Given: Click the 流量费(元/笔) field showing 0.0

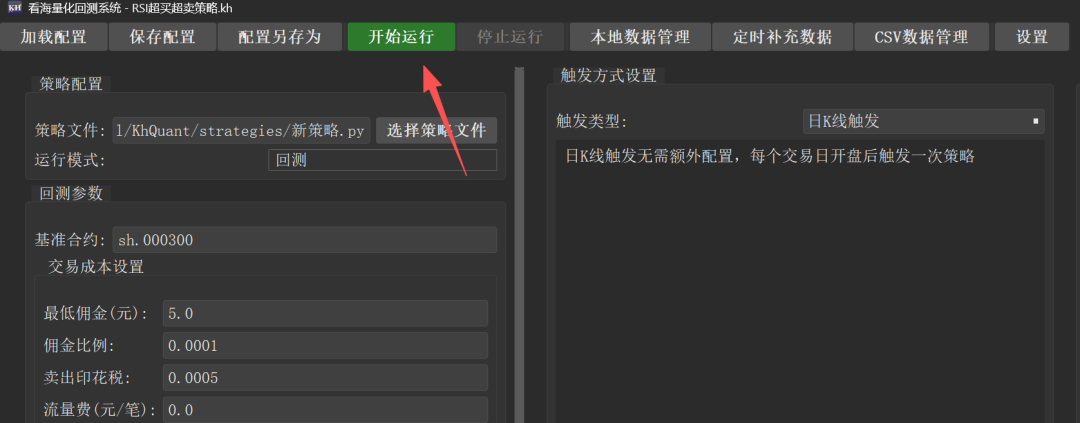Looking at the screenshot, I should tap(325, 410).
